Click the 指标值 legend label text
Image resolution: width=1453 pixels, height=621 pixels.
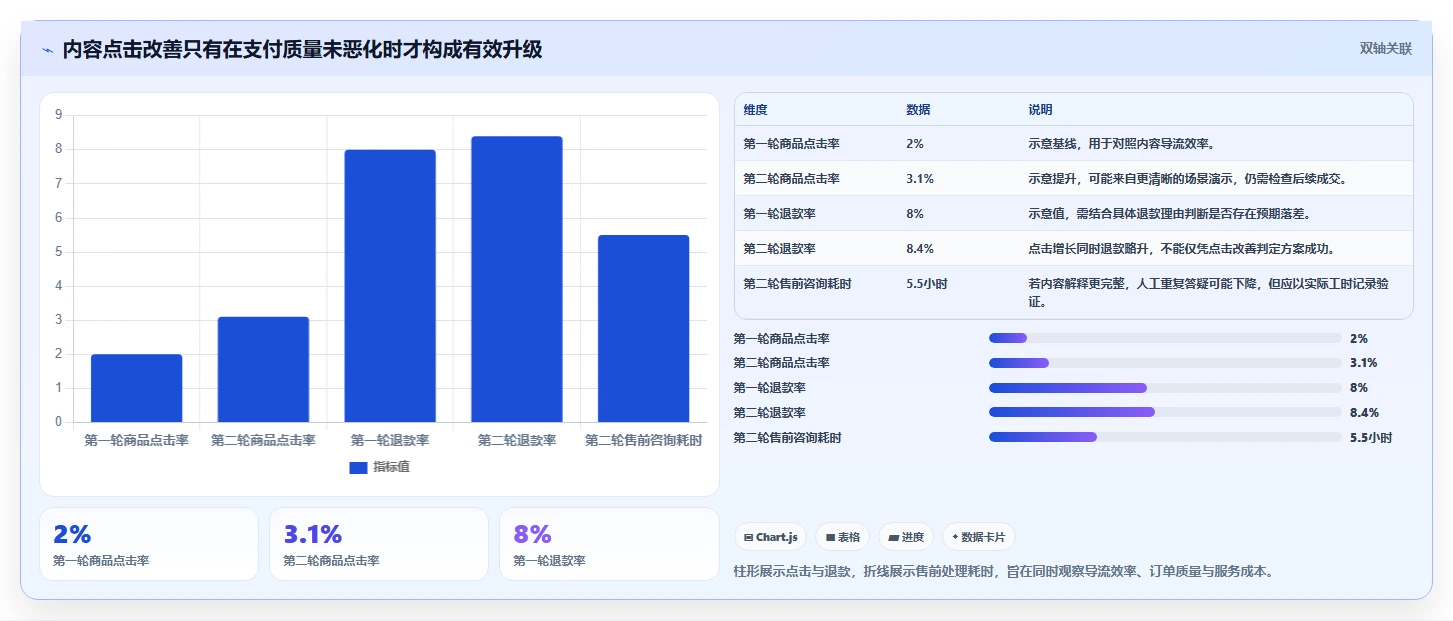click(391, 467)
